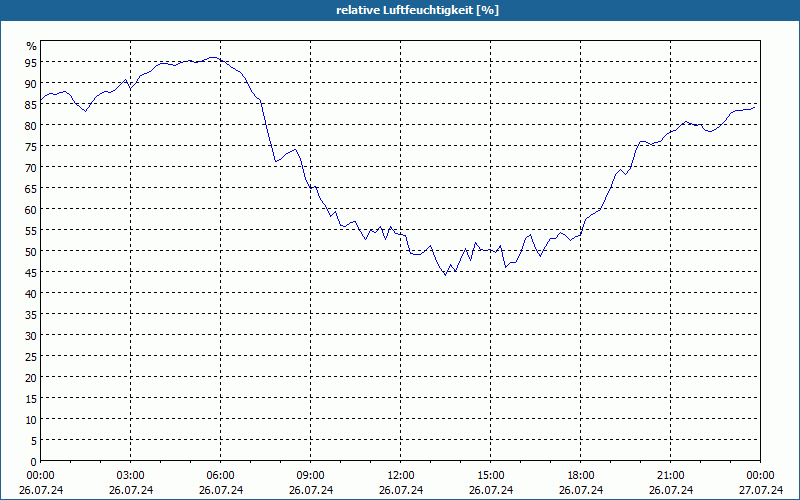This screenshot has height=500, width=800.
Task: Click the y-axis value 70
Action: point(31,167)
